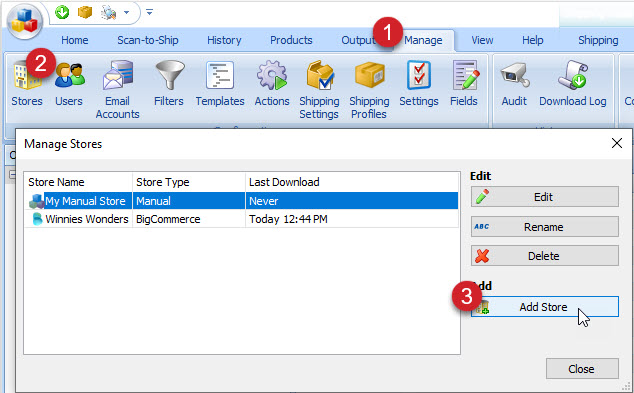Close Manage Stores dialog with X

coord(617,143)
